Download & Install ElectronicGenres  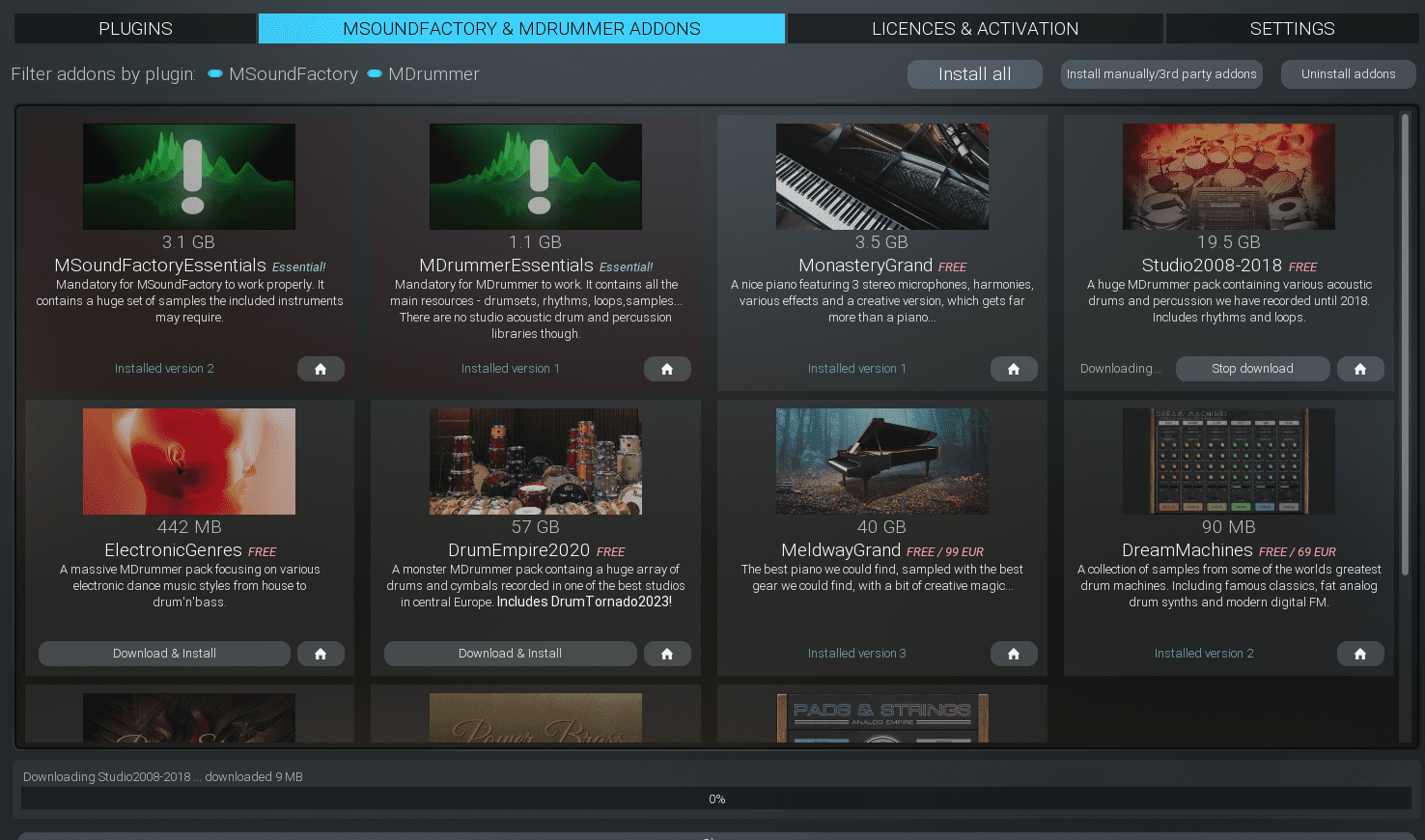pos(164,654)
